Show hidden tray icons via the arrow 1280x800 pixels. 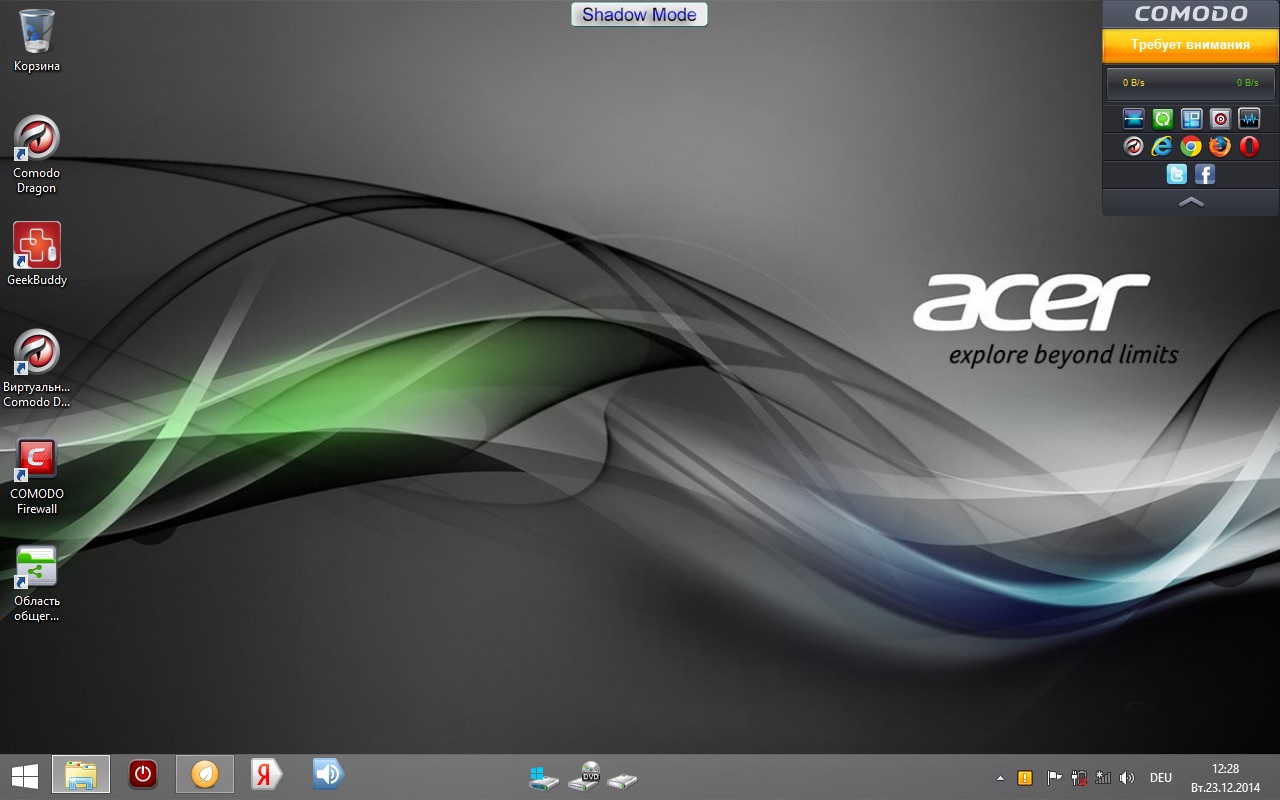coord(1000,778)
